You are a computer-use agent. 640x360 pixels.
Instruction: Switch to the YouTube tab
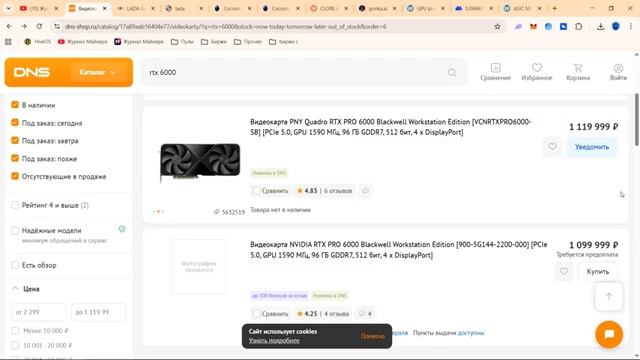pyautogui.click(x=39, y=8)
